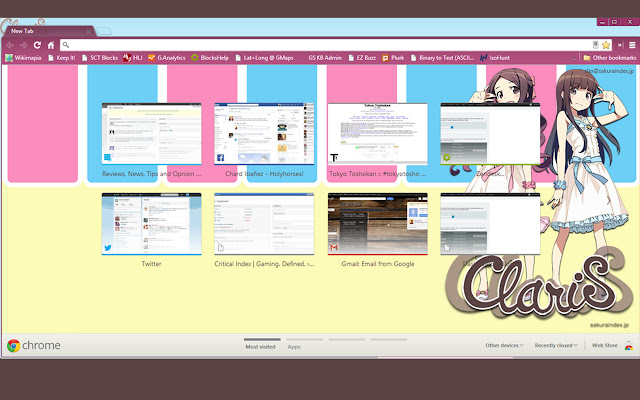The height and width of the screenshot is (400, 640).
Task: Click the Twitter caption text
Action: point(151,264)
